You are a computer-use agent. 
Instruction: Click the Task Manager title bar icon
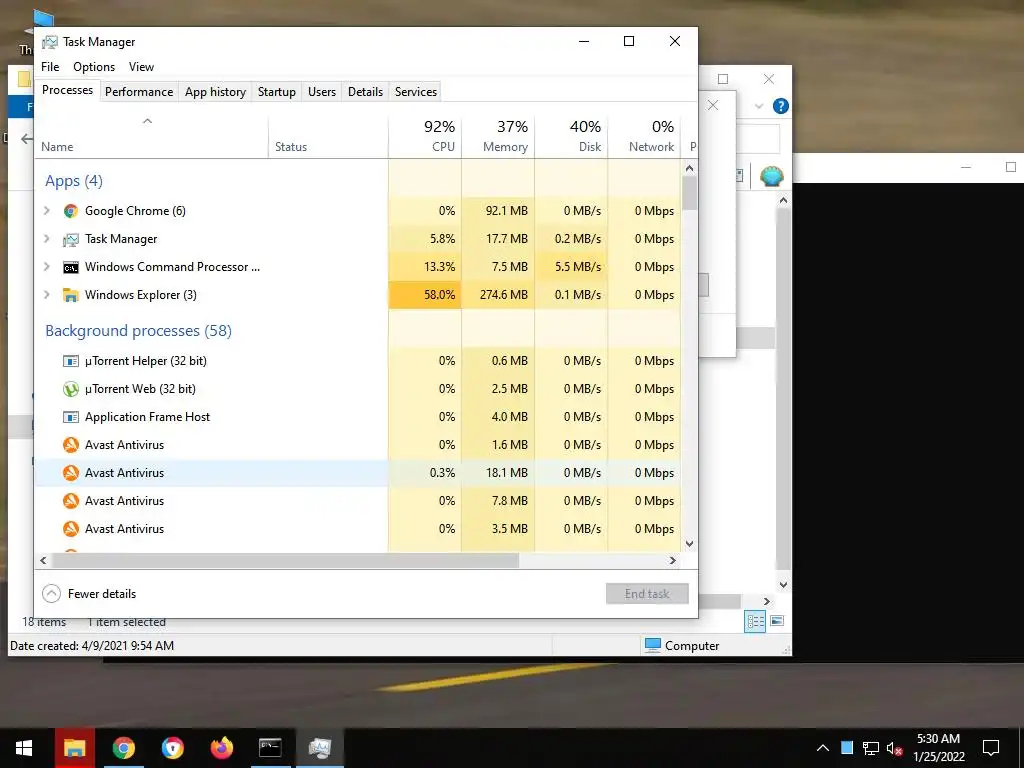[50, 42]
